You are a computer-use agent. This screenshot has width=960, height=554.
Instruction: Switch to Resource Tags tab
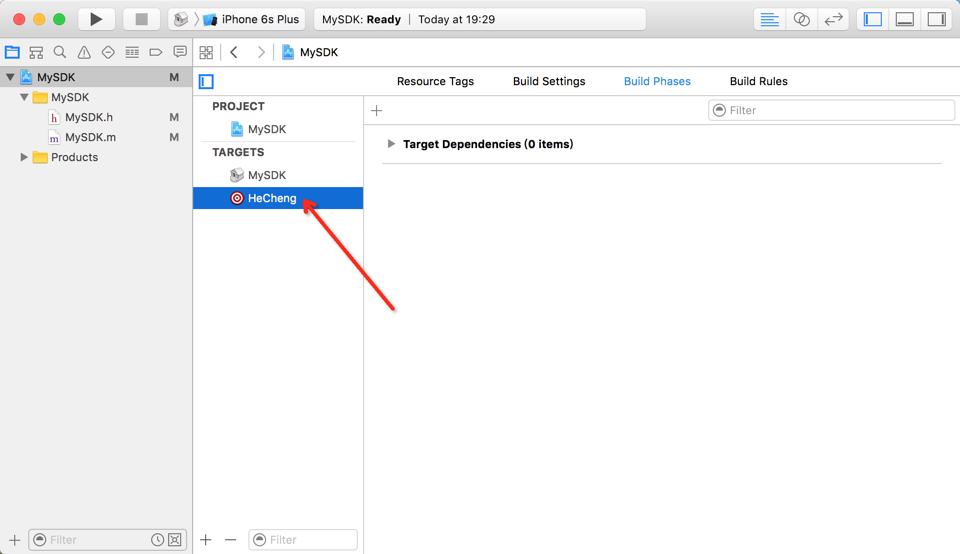(435, 81)
